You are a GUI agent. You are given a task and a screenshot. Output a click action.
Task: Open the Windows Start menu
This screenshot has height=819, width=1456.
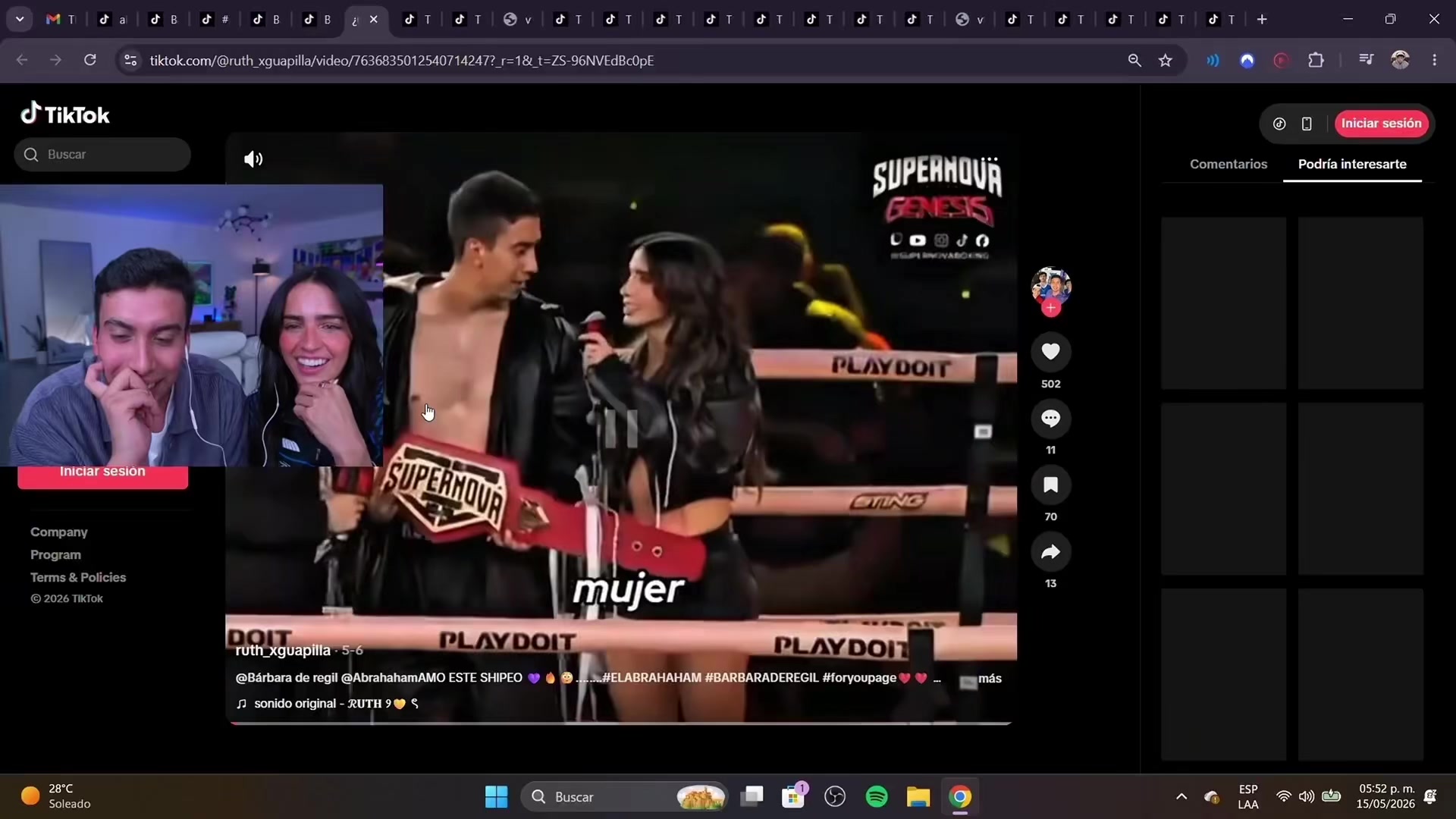(497, 797)
